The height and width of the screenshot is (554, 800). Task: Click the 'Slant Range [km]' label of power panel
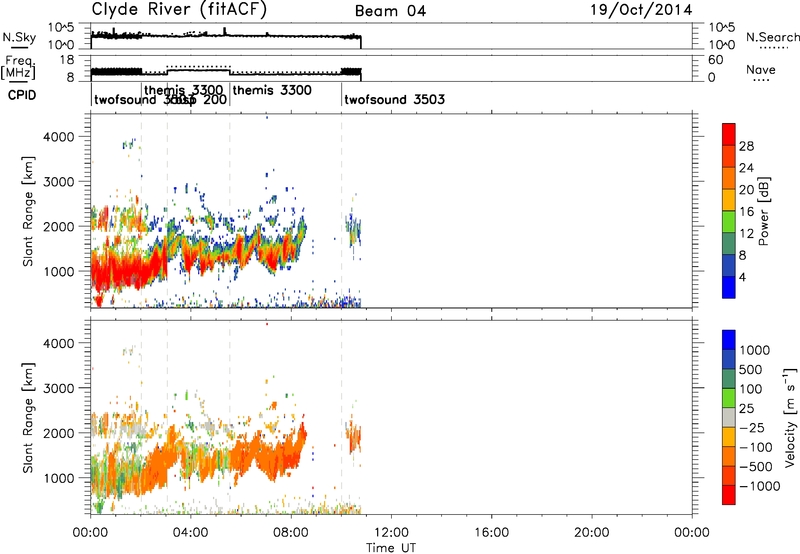point(28,211)
